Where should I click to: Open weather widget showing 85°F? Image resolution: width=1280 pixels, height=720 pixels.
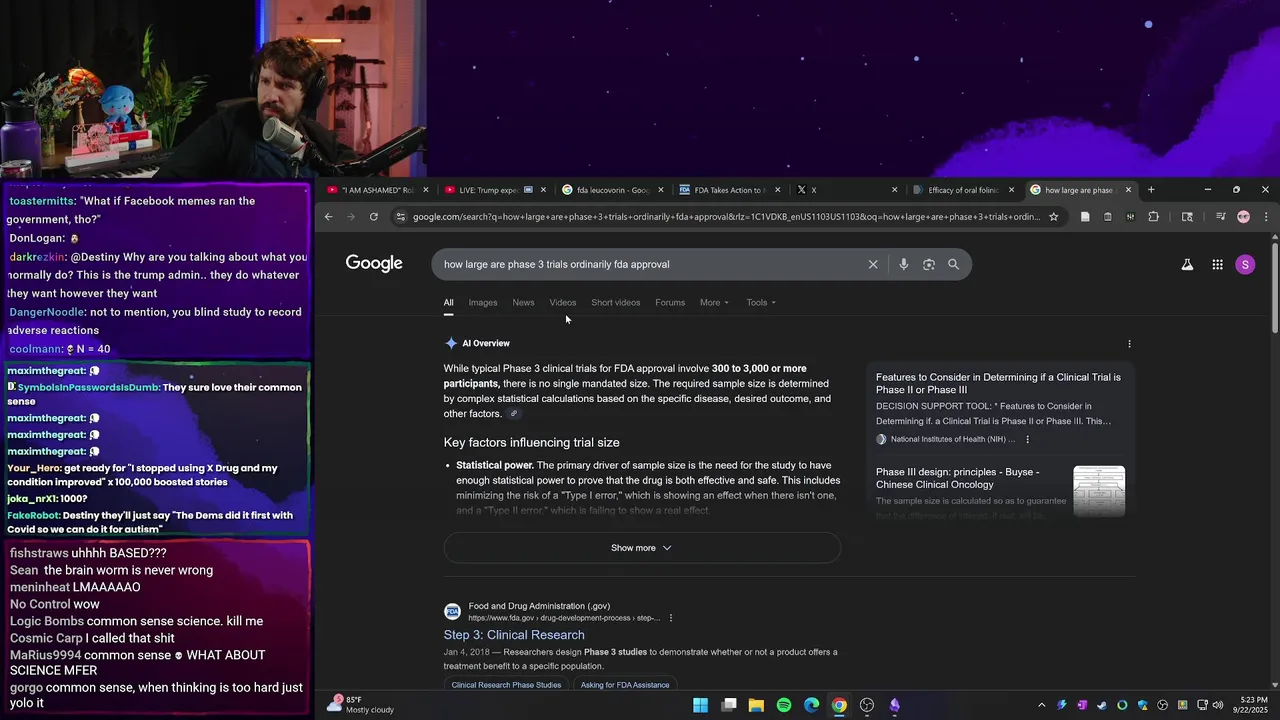pyautogui.click(x=361, y=705)
